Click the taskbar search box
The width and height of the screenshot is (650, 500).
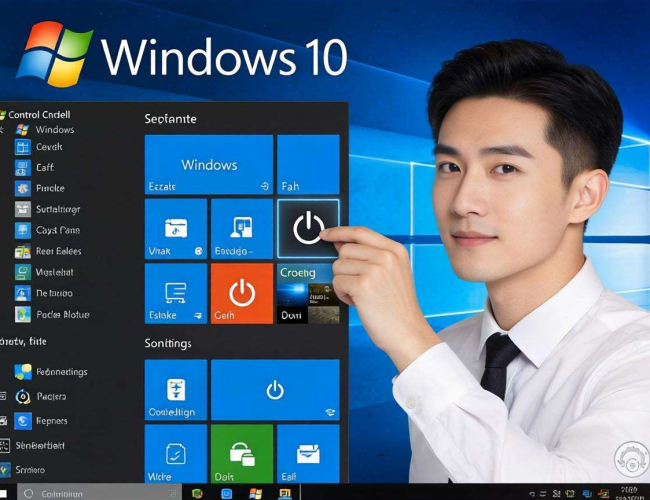99,493
